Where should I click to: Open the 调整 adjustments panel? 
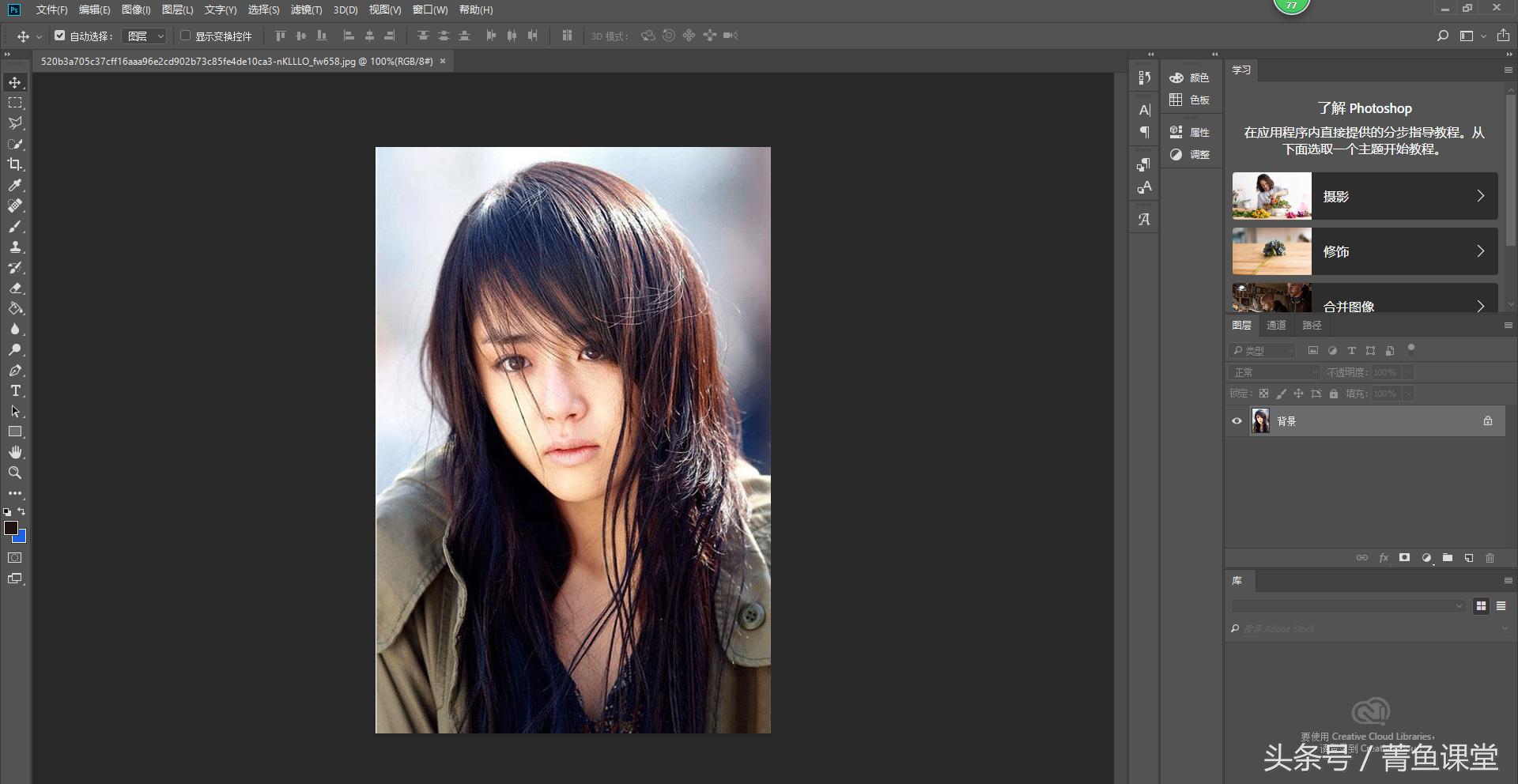1191,155
